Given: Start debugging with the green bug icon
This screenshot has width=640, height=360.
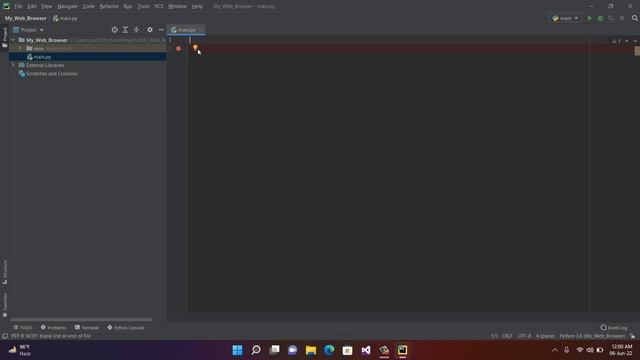Looking at the screenshot, I should click(x=600, y=18).
